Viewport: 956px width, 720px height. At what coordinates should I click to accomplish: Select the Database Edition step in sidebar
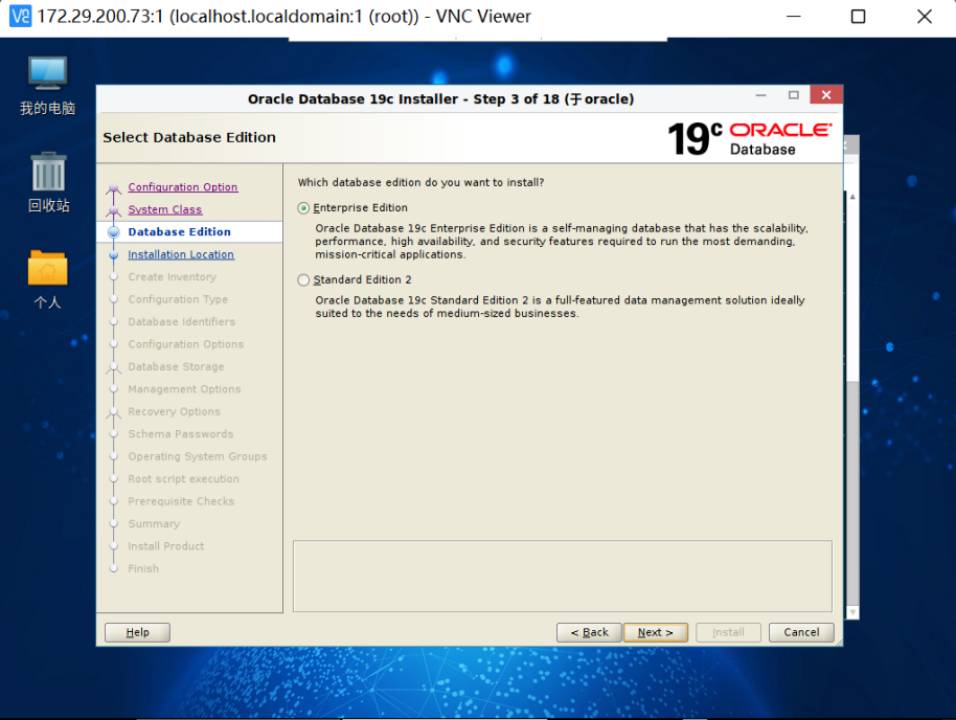point(179,232)
